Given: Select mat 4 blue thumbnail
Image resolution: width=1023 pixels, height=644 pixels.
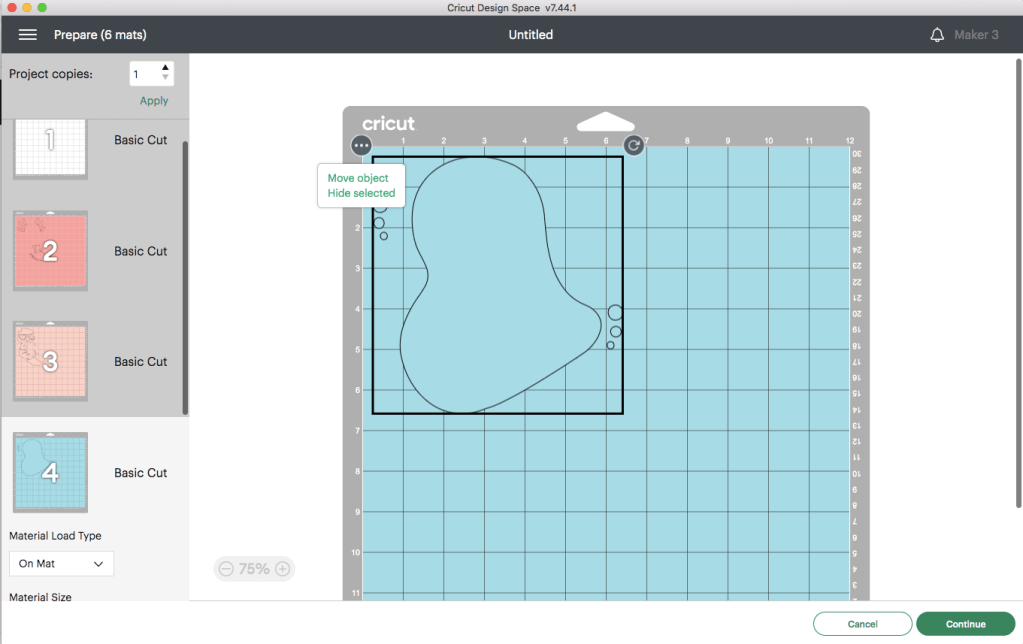Looking at the screenshot, I should (50, 472).
